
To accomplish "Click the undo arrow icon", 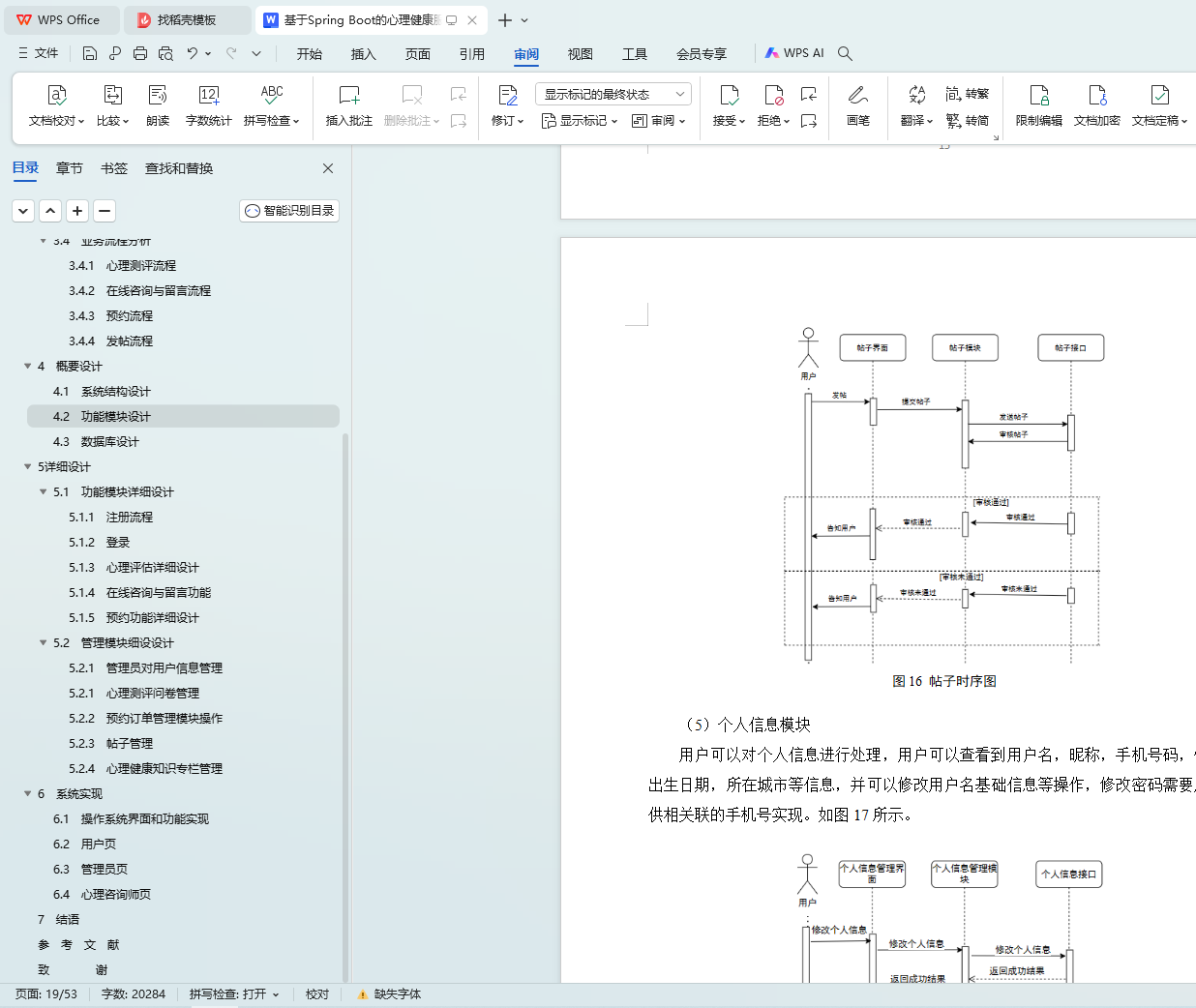I will pos(193,53).
